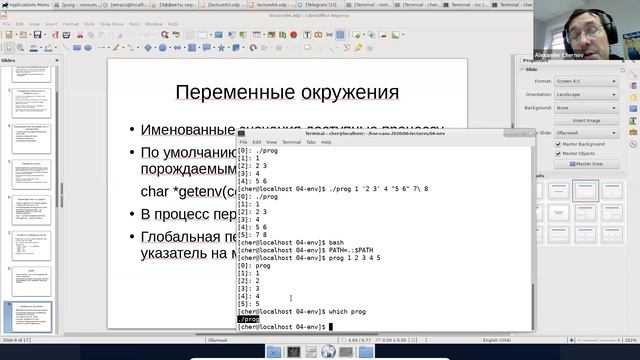The image size is (640, 360).
Task: Click the Zoom & Pan tool icon
Action: (20, 48)
